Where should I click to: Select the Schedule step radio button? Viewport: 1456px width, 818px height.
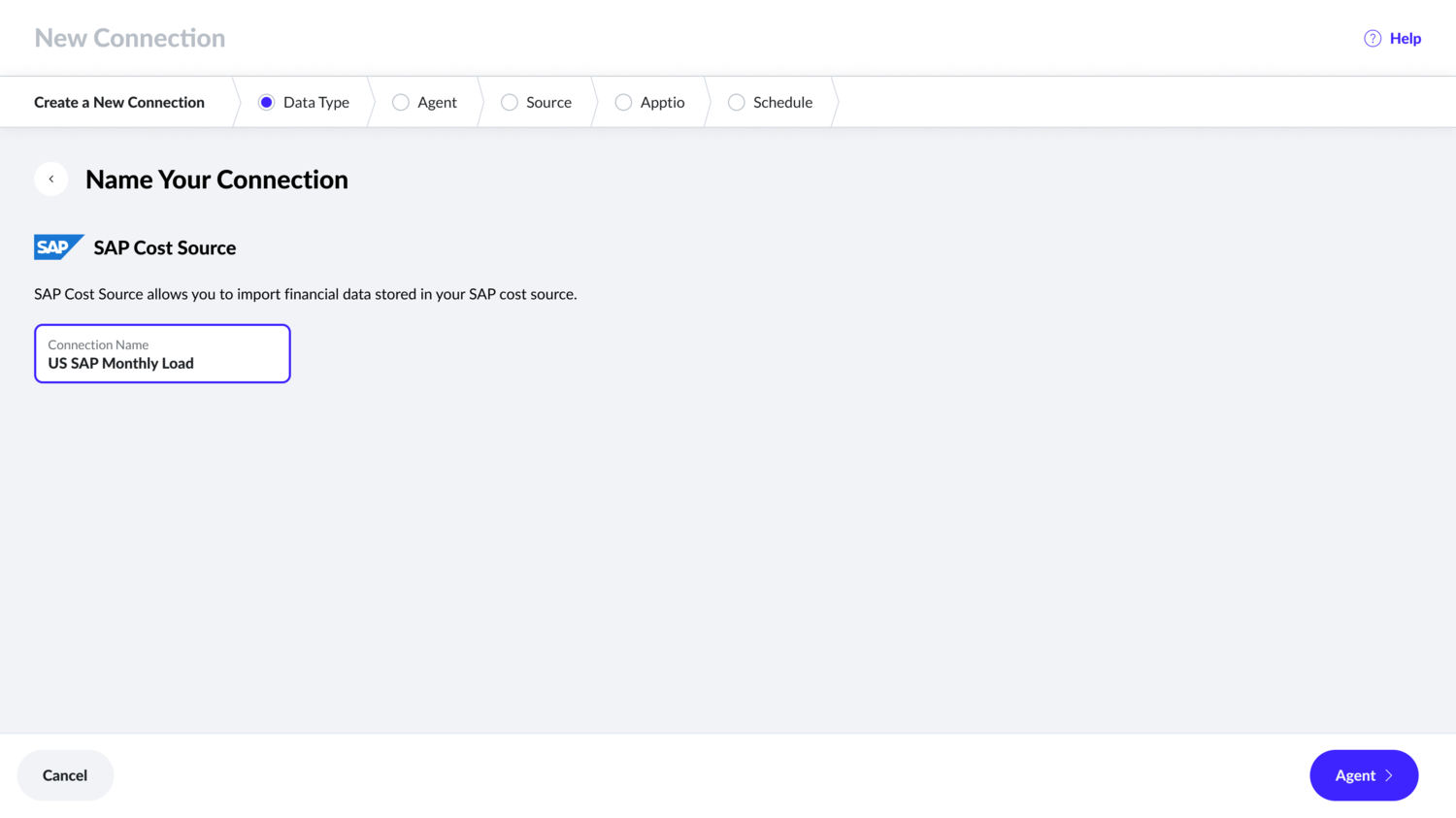736,102
